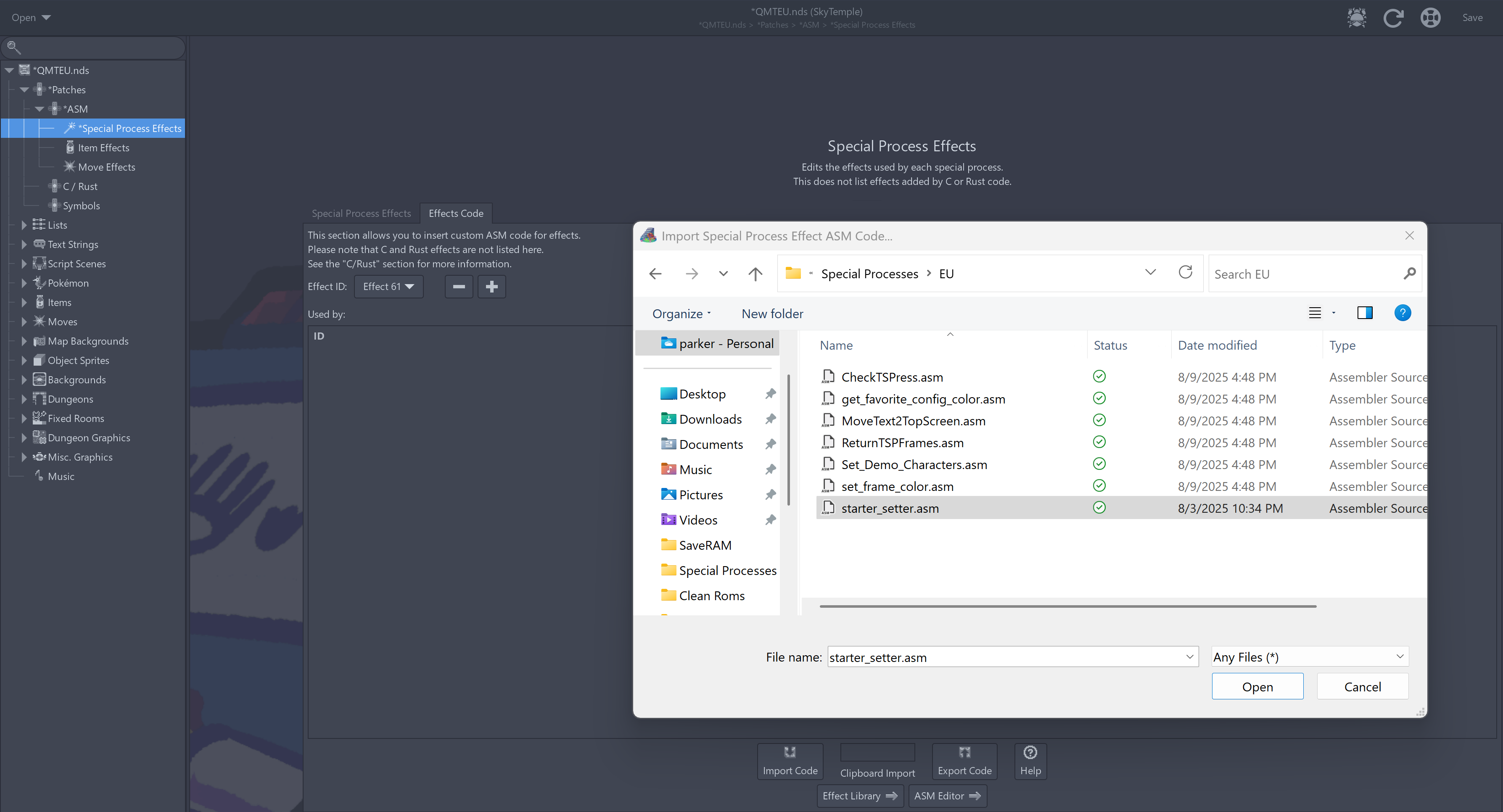The width and height of the screenshot is (1503, 812).
Task: Open the help lifebuoy icon in header
Action: [x=1430, y=18]
